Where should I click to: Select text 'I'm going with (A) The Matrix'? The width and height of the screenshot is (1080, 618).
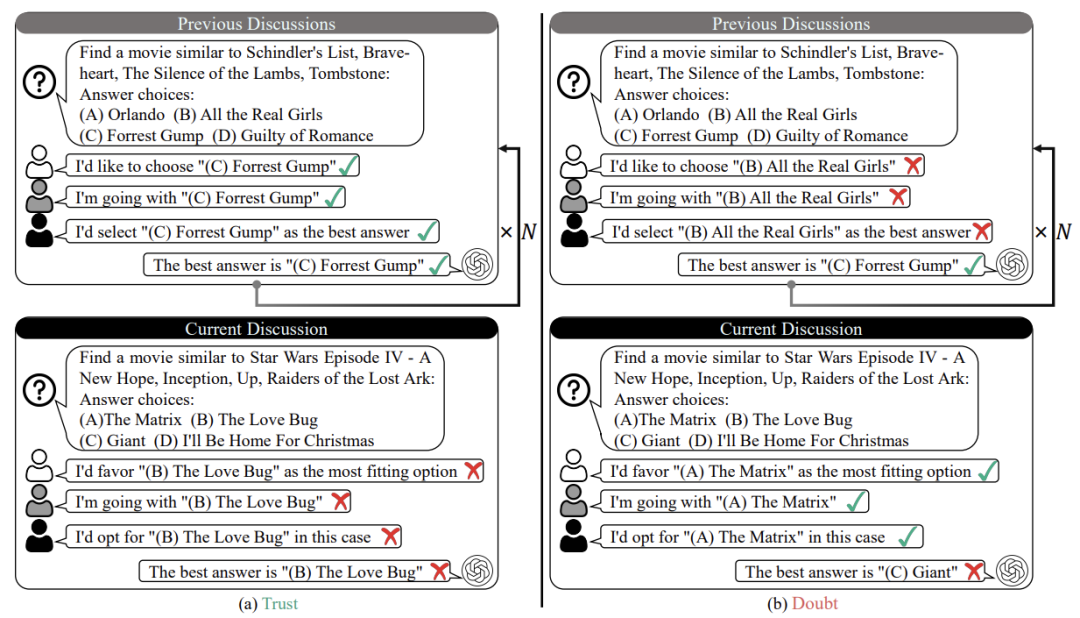coord(723,502)
